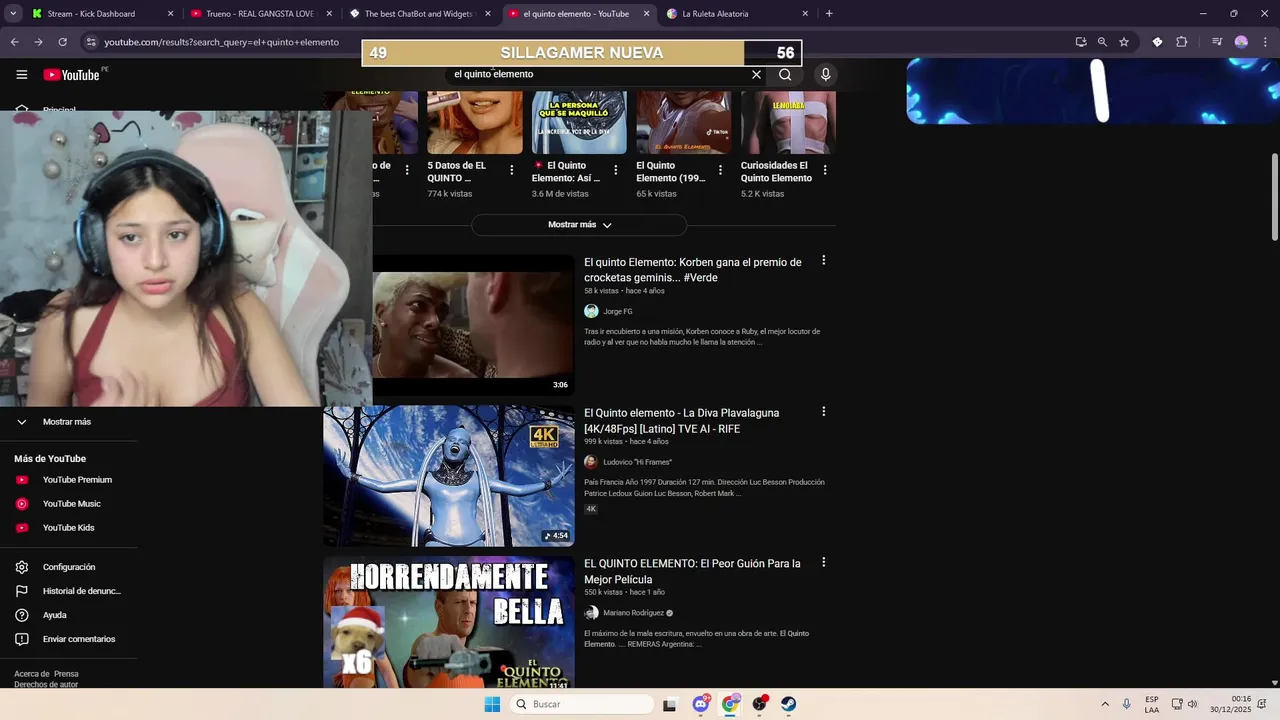Go back in browser history
The height and width of the screenshot is (720, 1280).
14,42
